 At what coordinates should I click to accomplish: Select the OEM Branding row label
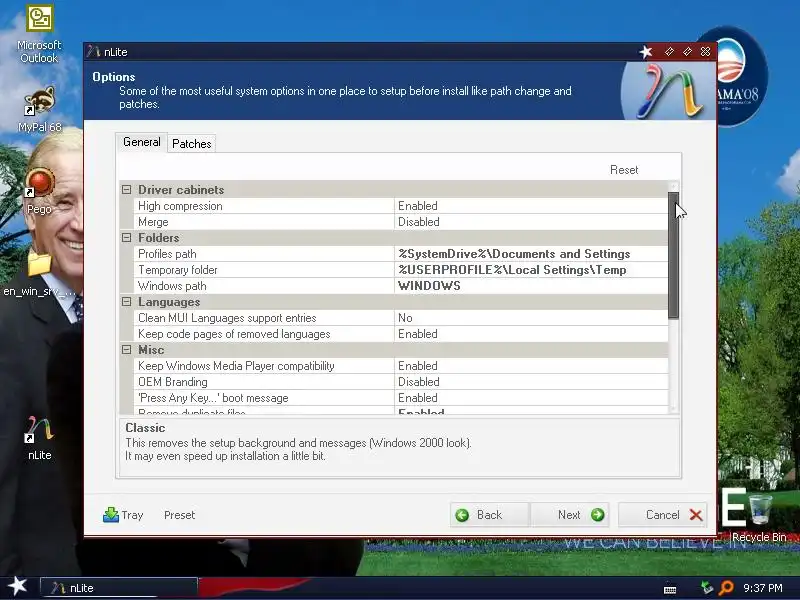172,382
